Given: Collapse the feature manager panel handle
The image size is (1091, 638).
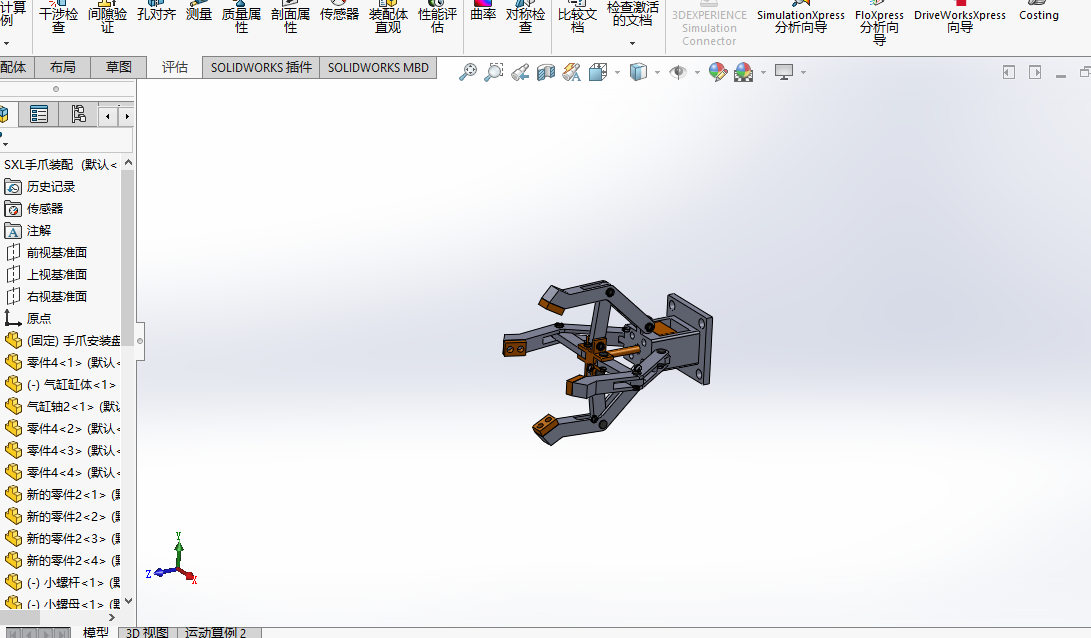Looking at the screenshot, I should (x=140, y=341).
